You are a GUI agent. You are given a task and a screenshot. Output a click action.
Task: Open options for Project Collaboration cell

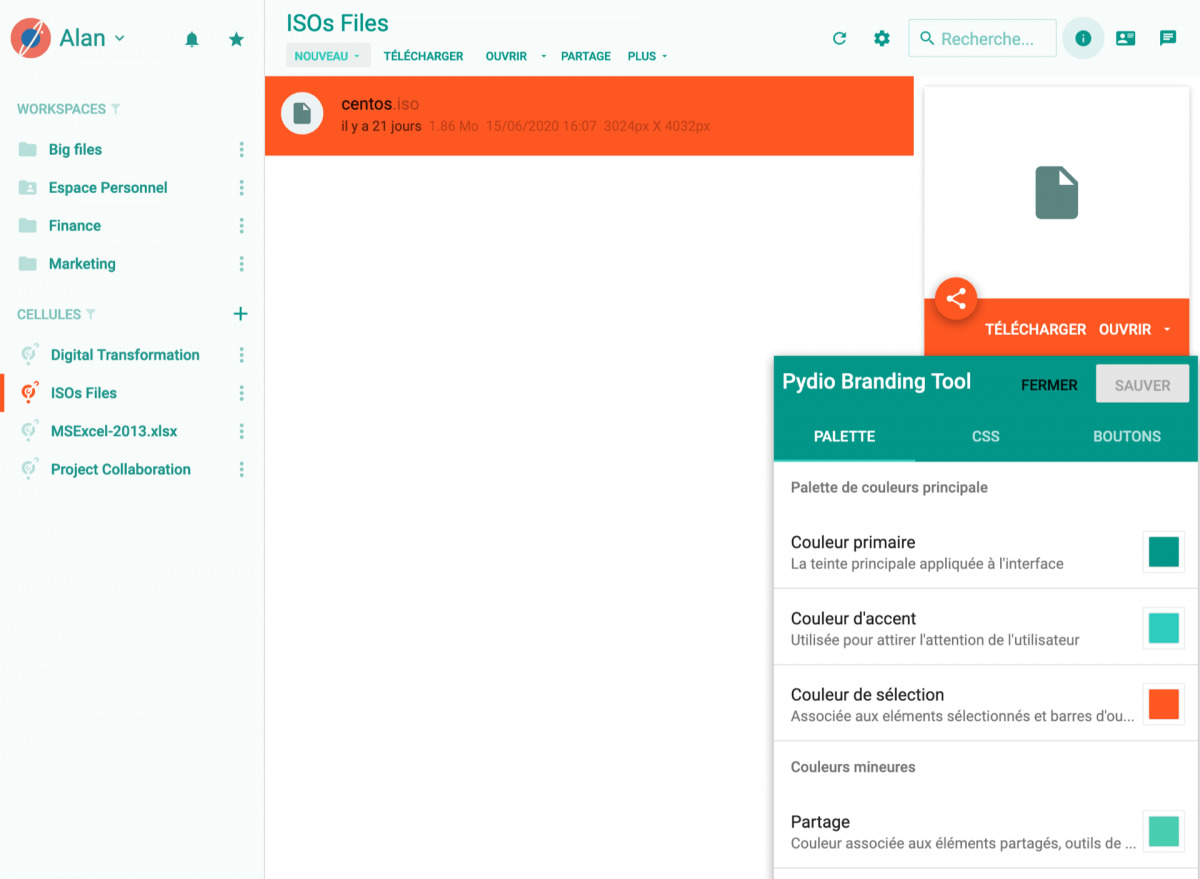pyautogui.click(x=241, y=469)
